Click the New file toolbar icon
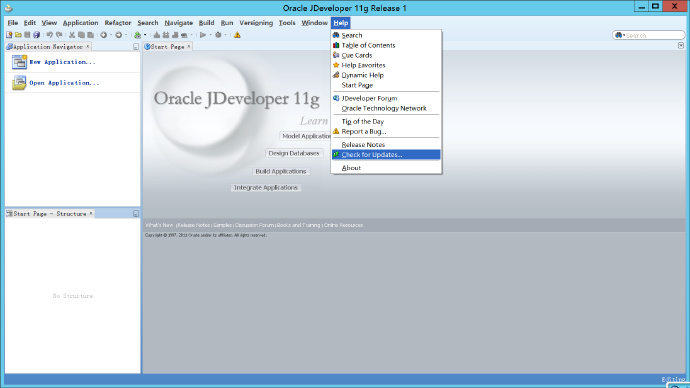 9,35
